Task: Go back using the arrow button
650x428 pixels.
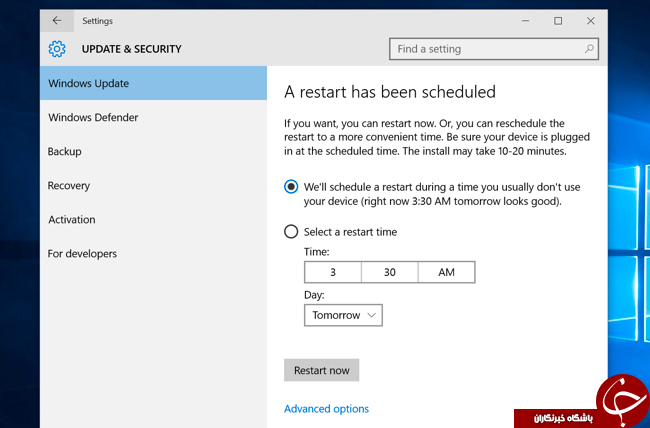Action: tap(57, 21)
